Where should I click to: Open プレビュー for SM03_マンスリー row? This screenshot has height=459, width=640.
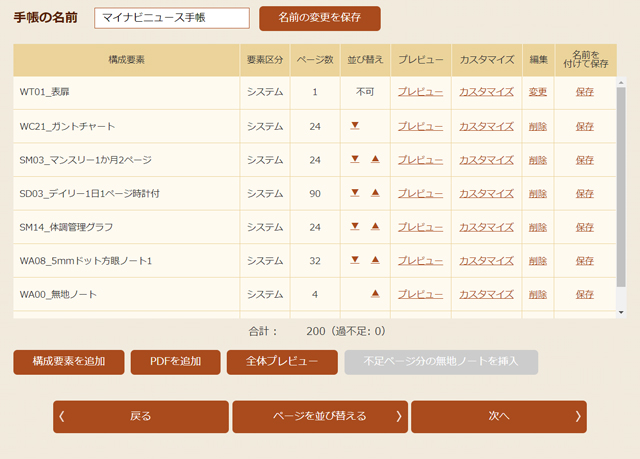420,160
